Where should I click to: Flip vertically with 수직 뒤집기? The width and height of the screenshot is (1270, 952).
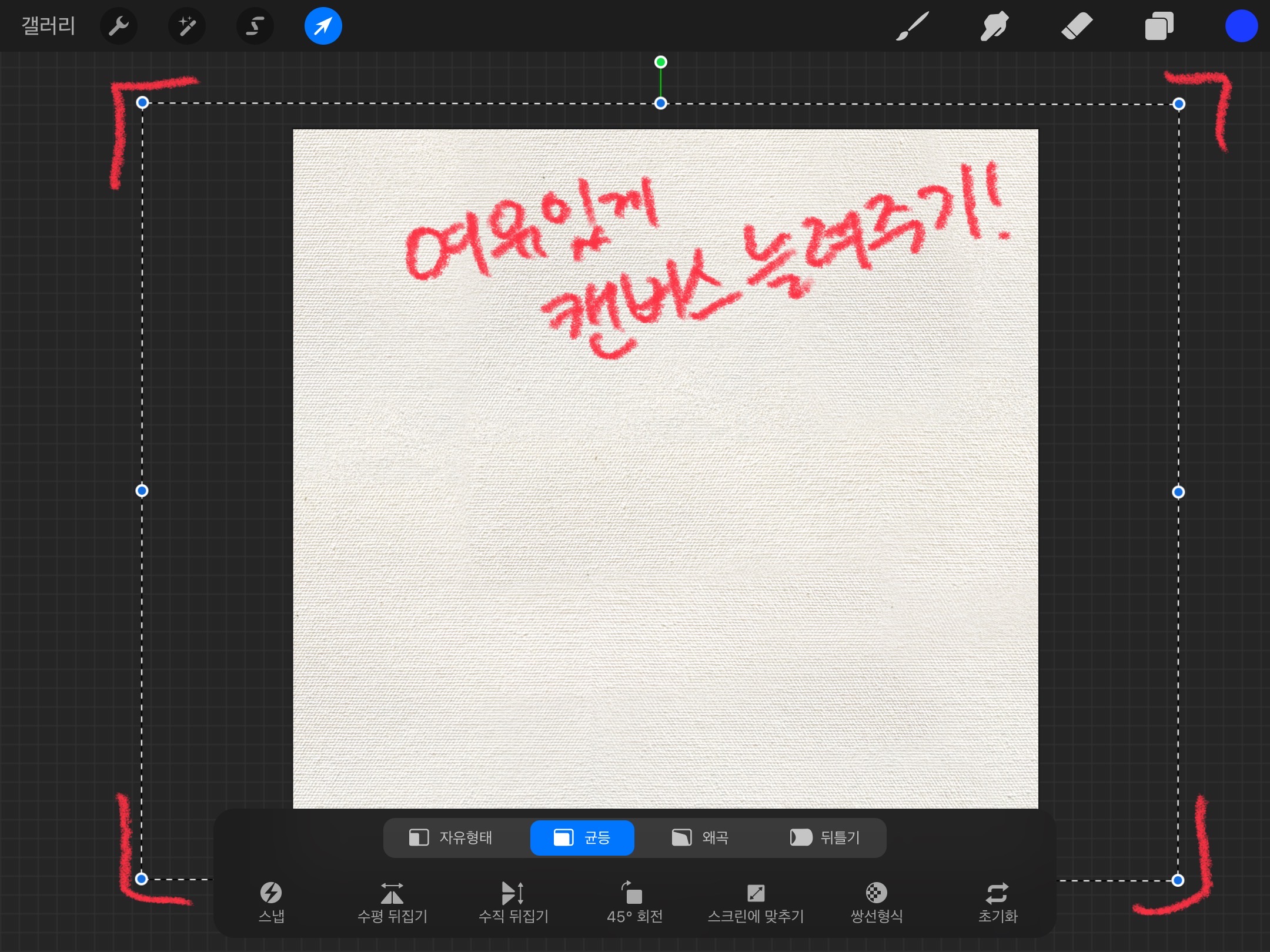click(513, 902)
